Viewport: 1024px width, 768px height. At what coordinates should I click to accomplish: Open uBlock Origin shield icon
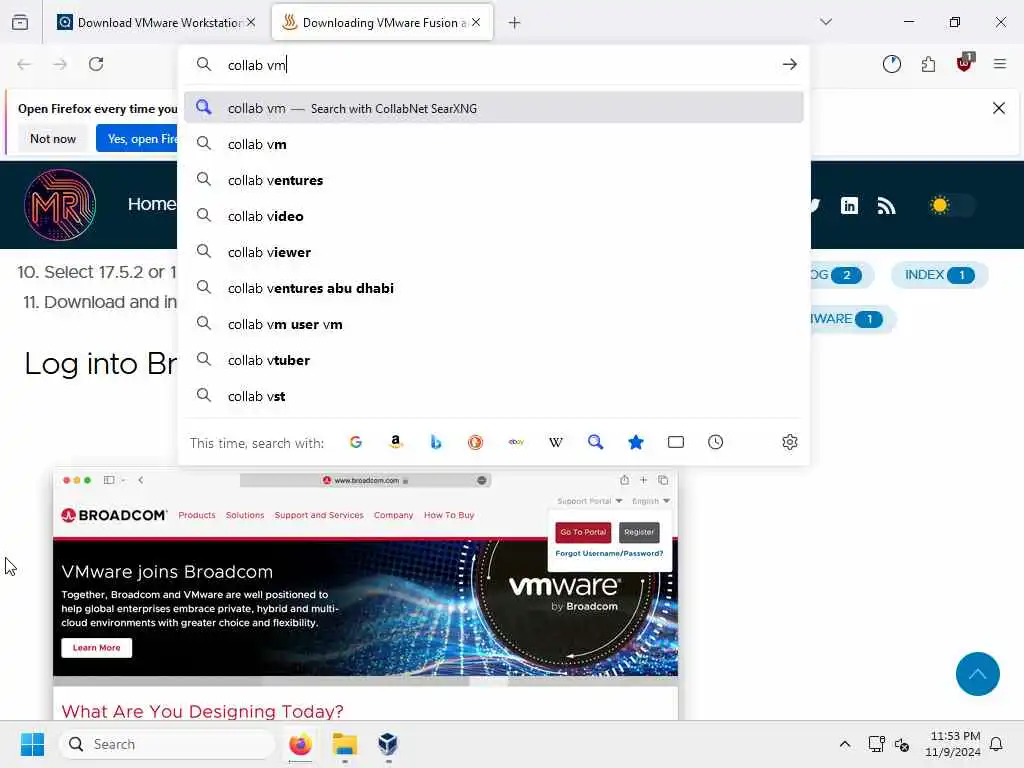tap(965, 63)
